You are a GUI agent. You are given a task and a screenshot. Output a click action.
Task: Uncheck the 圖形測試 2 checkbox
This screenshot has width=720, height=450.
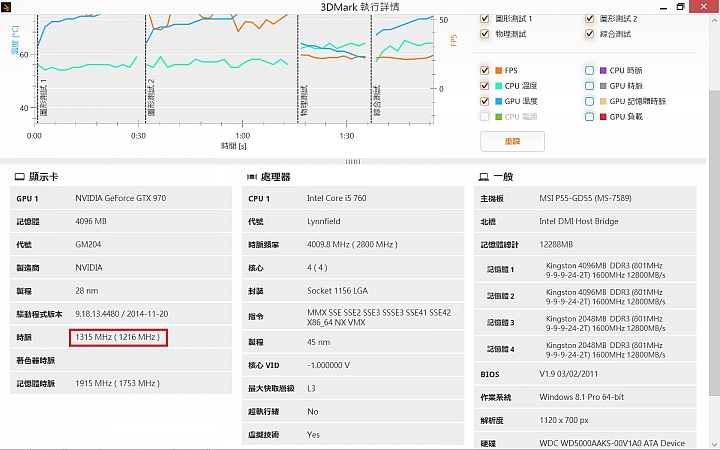click(590, 18)
